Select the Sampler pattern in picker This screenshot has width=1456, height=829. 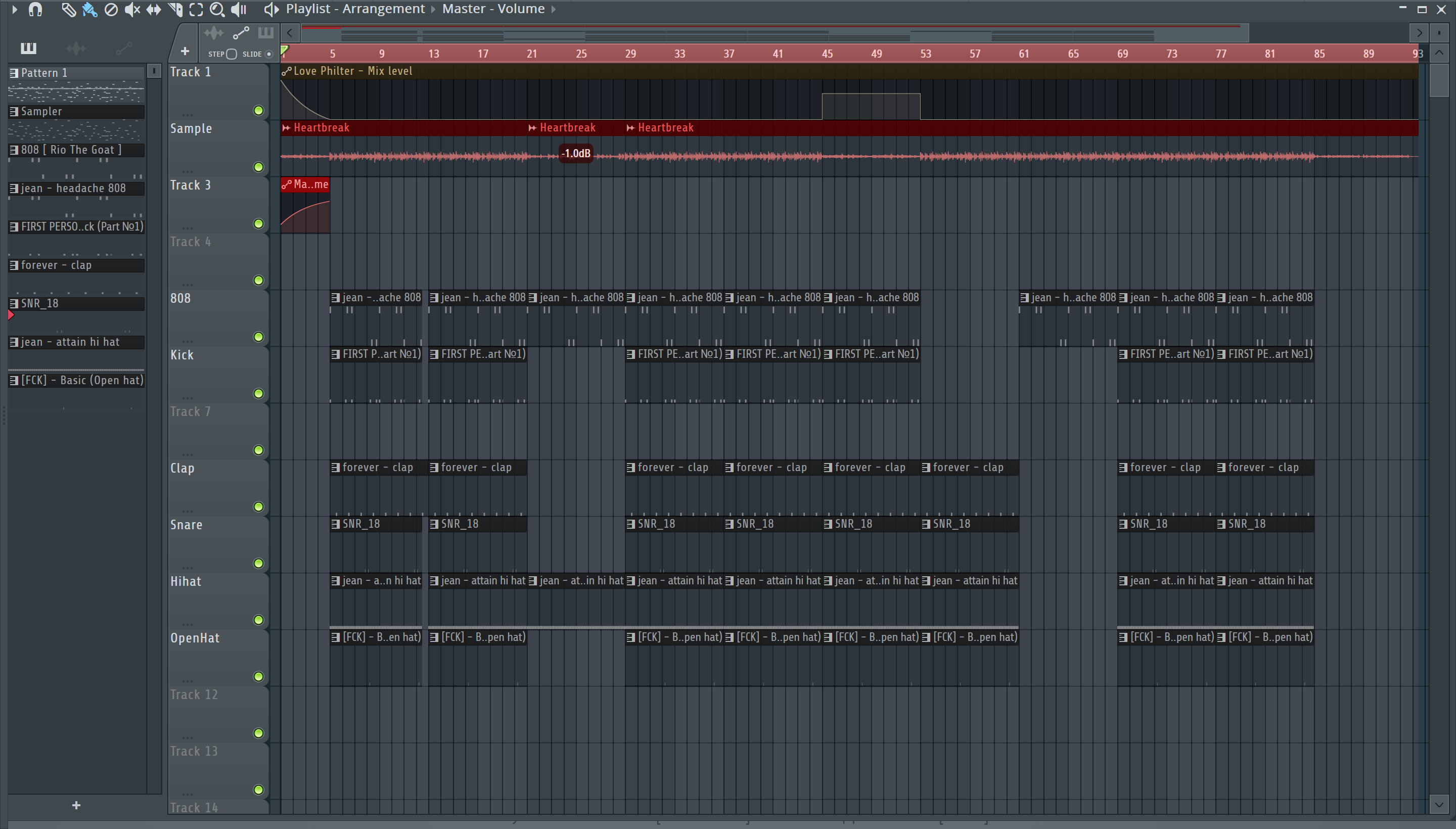point(76,112)
